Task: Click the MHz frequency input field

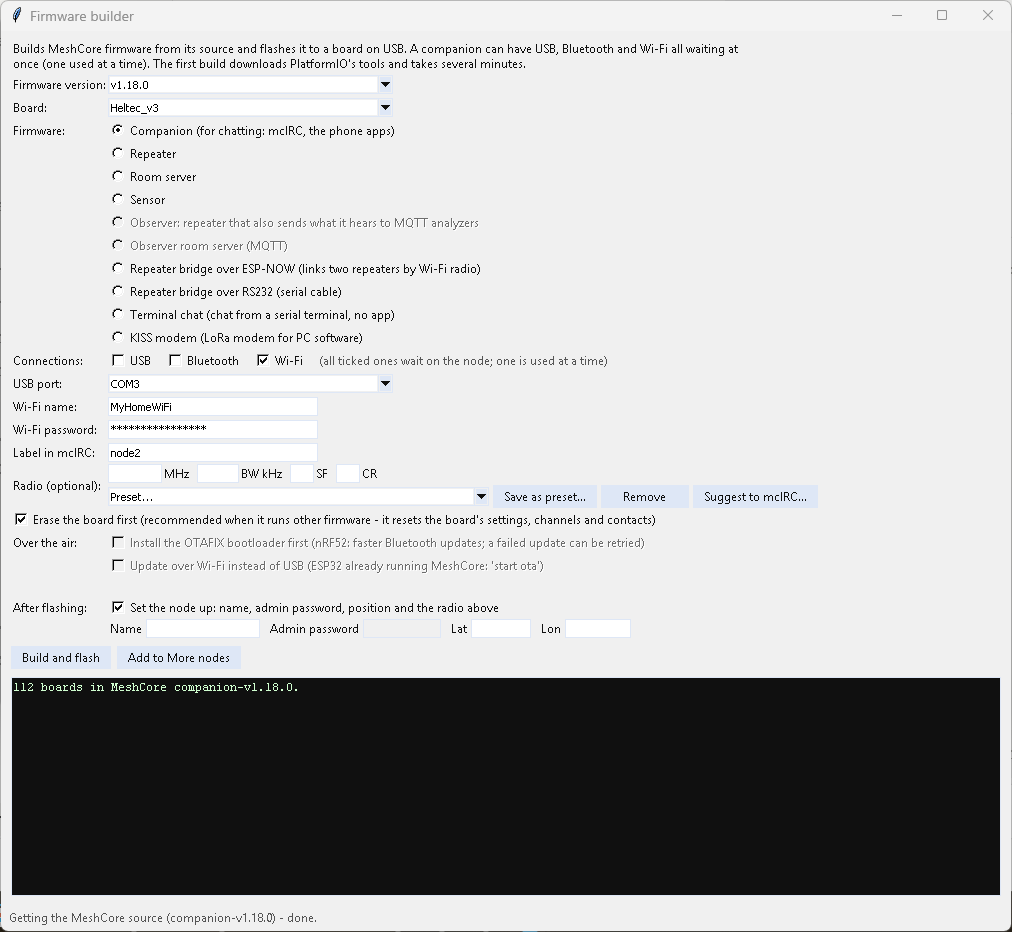Action: click(x=135, y=474)
